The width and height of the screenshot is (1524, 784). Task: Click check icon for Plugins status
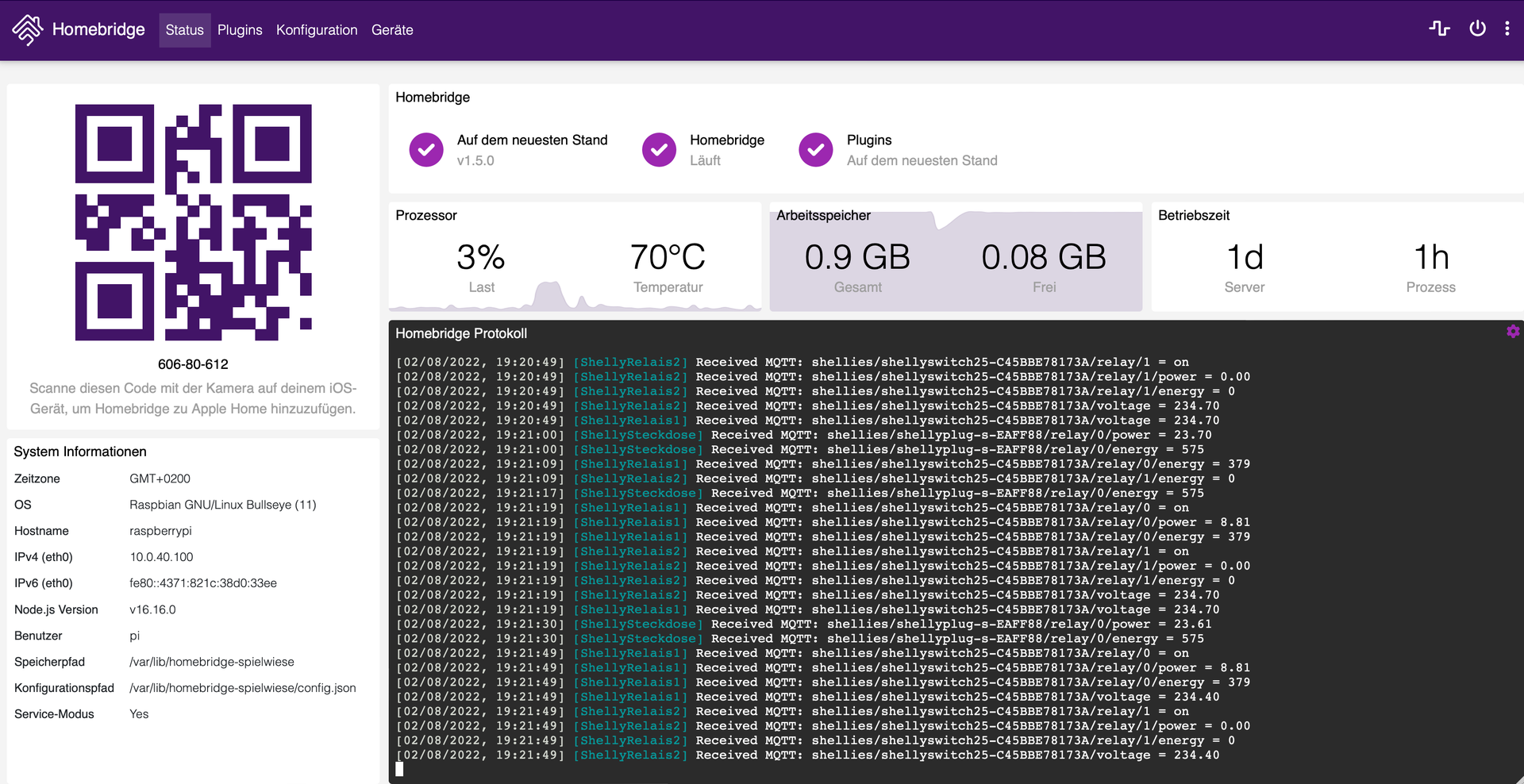click(816, 149)
